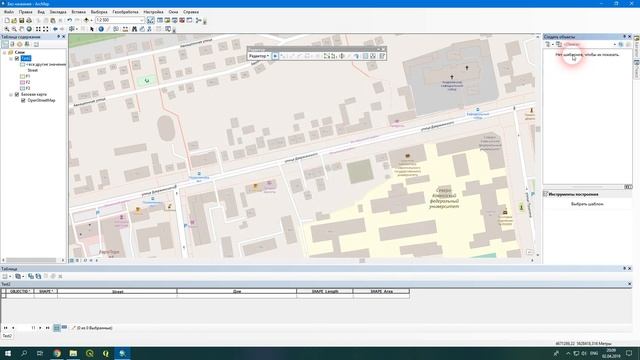This screenshot has width=640, height=360.
Task: List layers by drawing order
Action: tap(5, 44)
